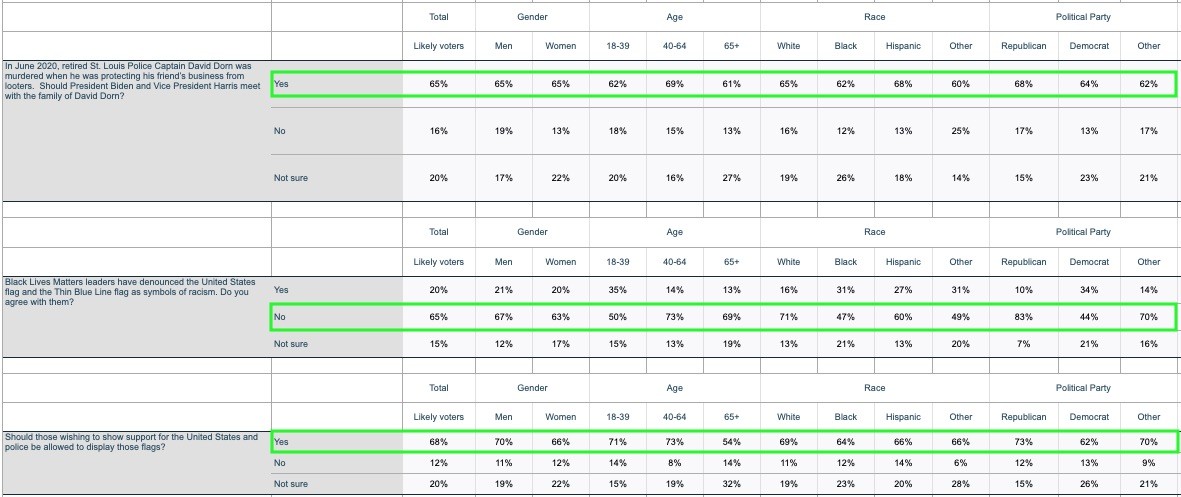
Task: Select the highlighted No label in second table
Action: tap(280, 317)
